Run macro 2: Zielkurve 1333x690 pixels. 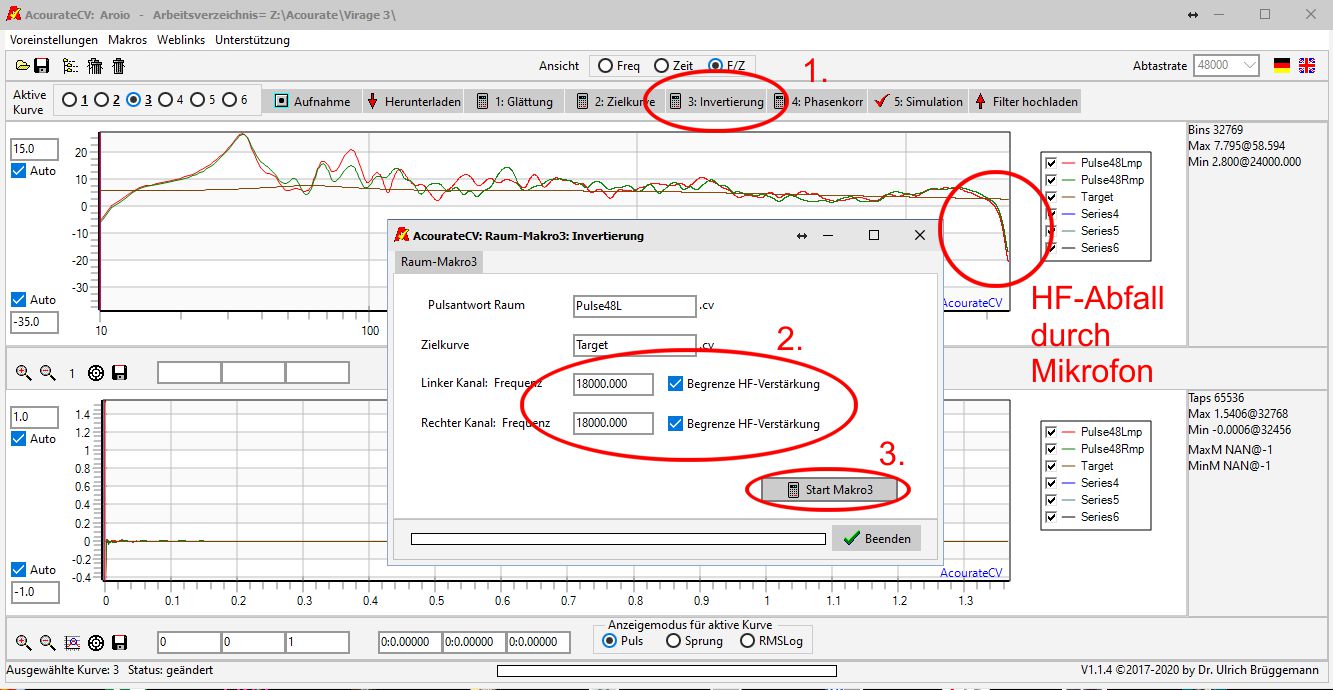614,101
